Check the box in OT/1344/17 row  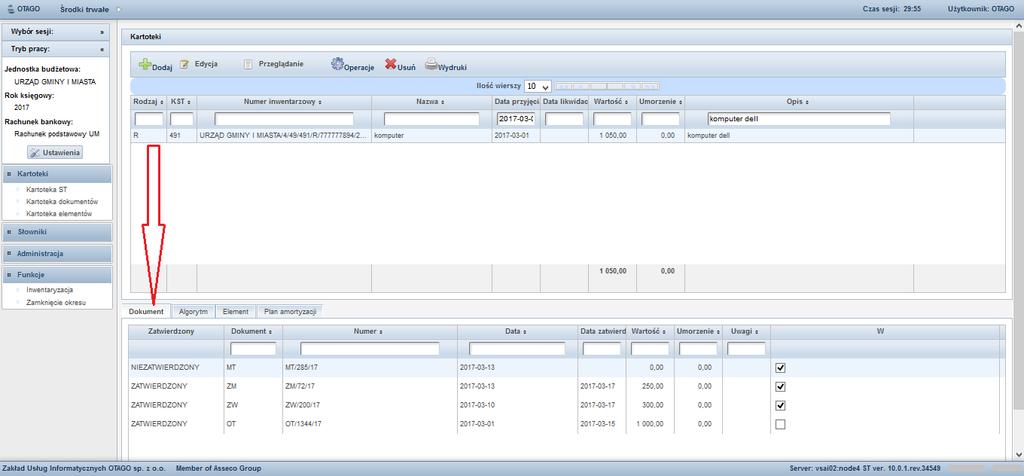[780, 424]
